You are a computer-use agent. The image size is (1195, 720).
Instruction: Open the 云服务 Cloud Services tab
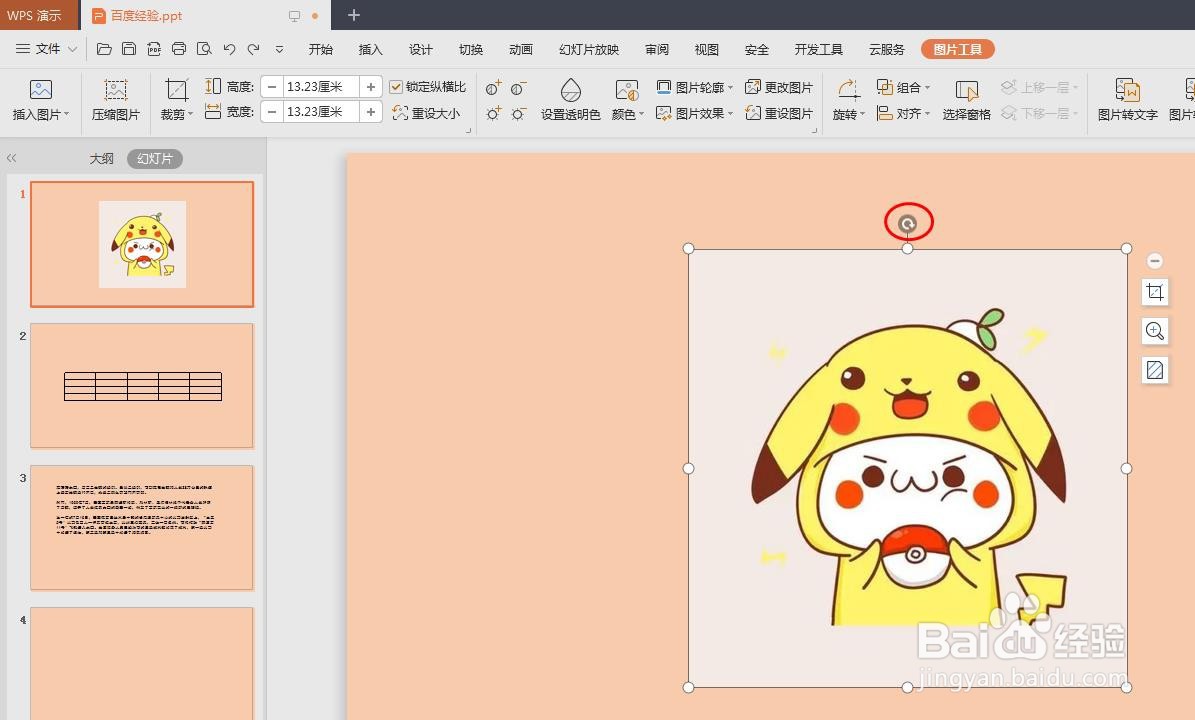[886, 50]
